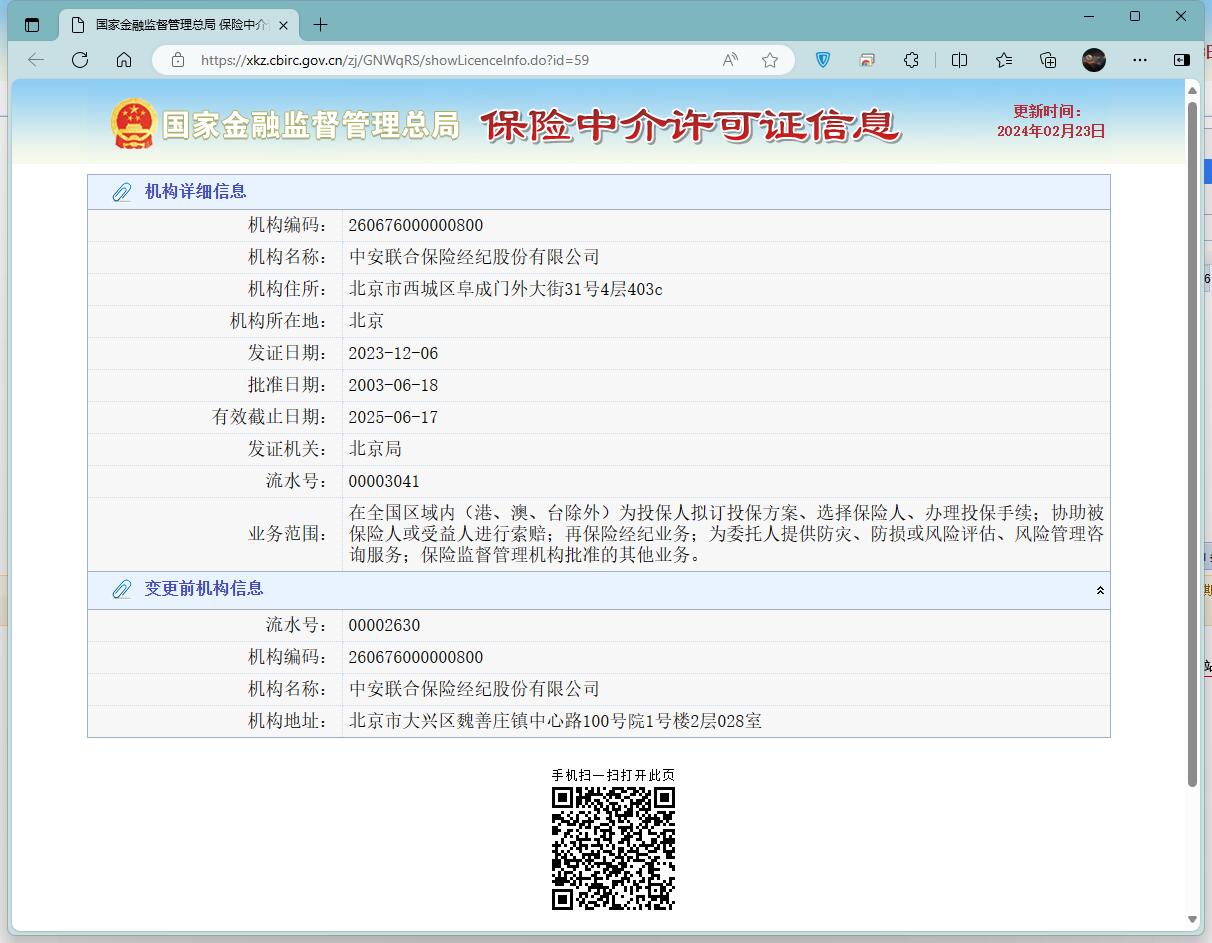Viewport: 1212px width, 943px height.
Task: Toggle the favorites star for this page
Action: [x=770, y=60]
